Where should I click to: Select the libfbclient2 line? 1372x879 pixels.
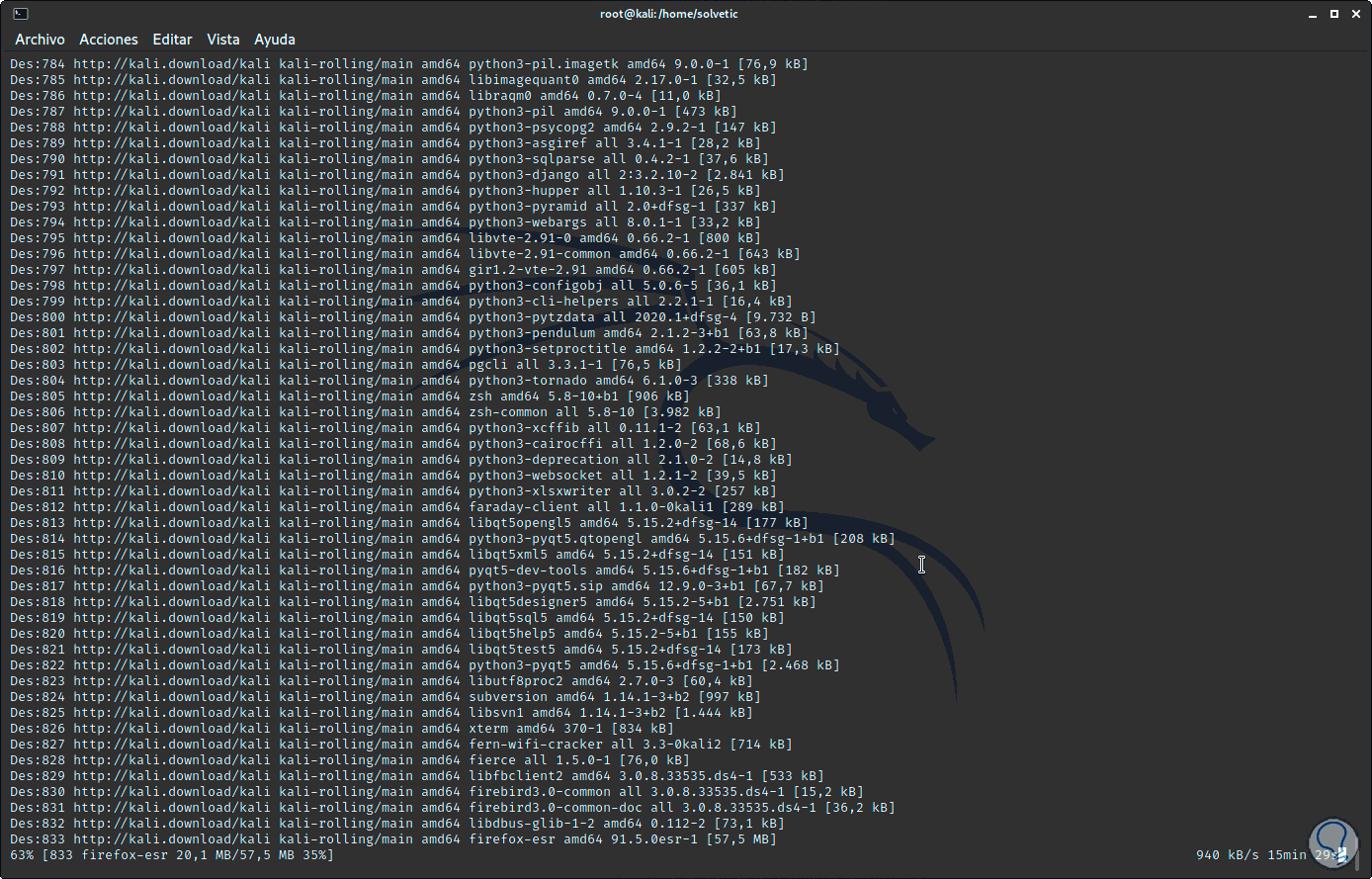point(417,775)
